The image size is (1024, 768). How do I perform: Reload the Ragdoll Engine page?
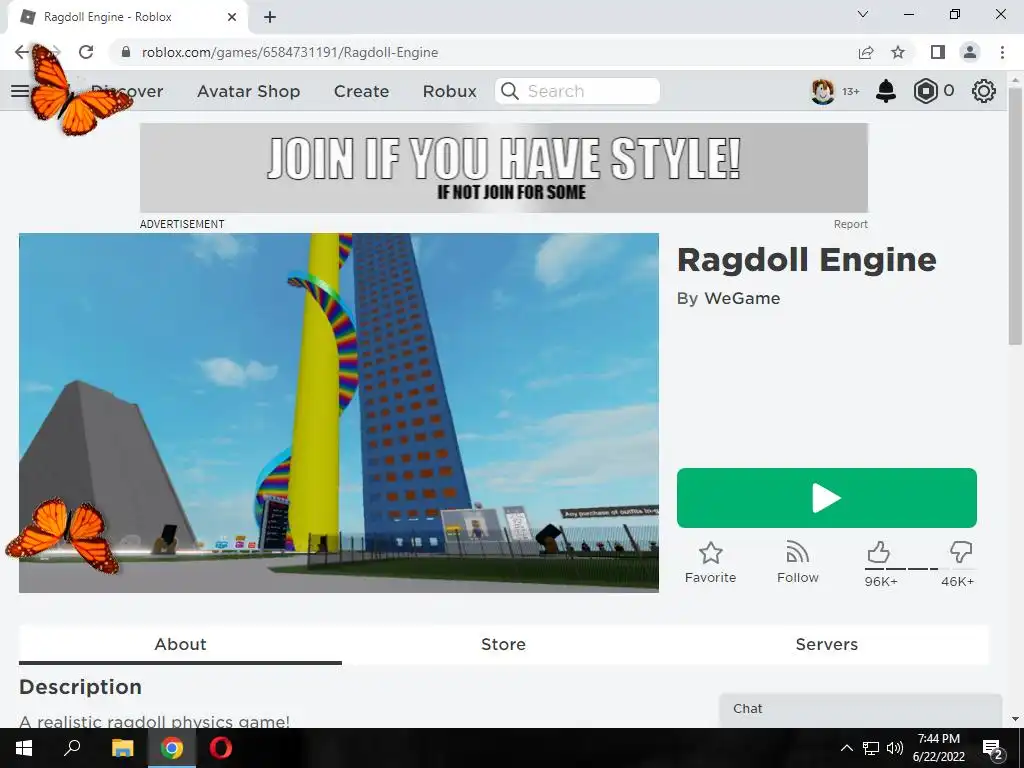click(86, 52)
